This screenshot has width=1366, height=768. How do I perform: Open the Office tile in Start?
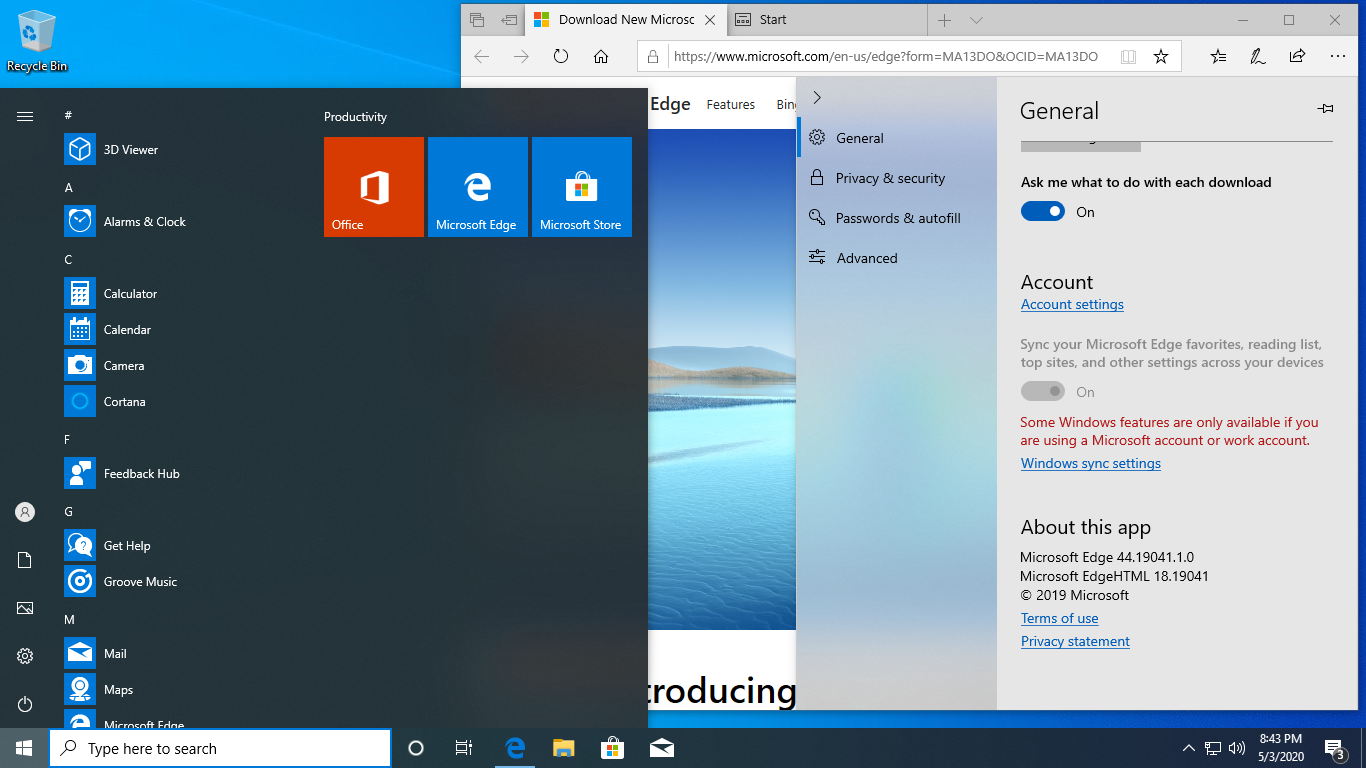click(374, 187)
